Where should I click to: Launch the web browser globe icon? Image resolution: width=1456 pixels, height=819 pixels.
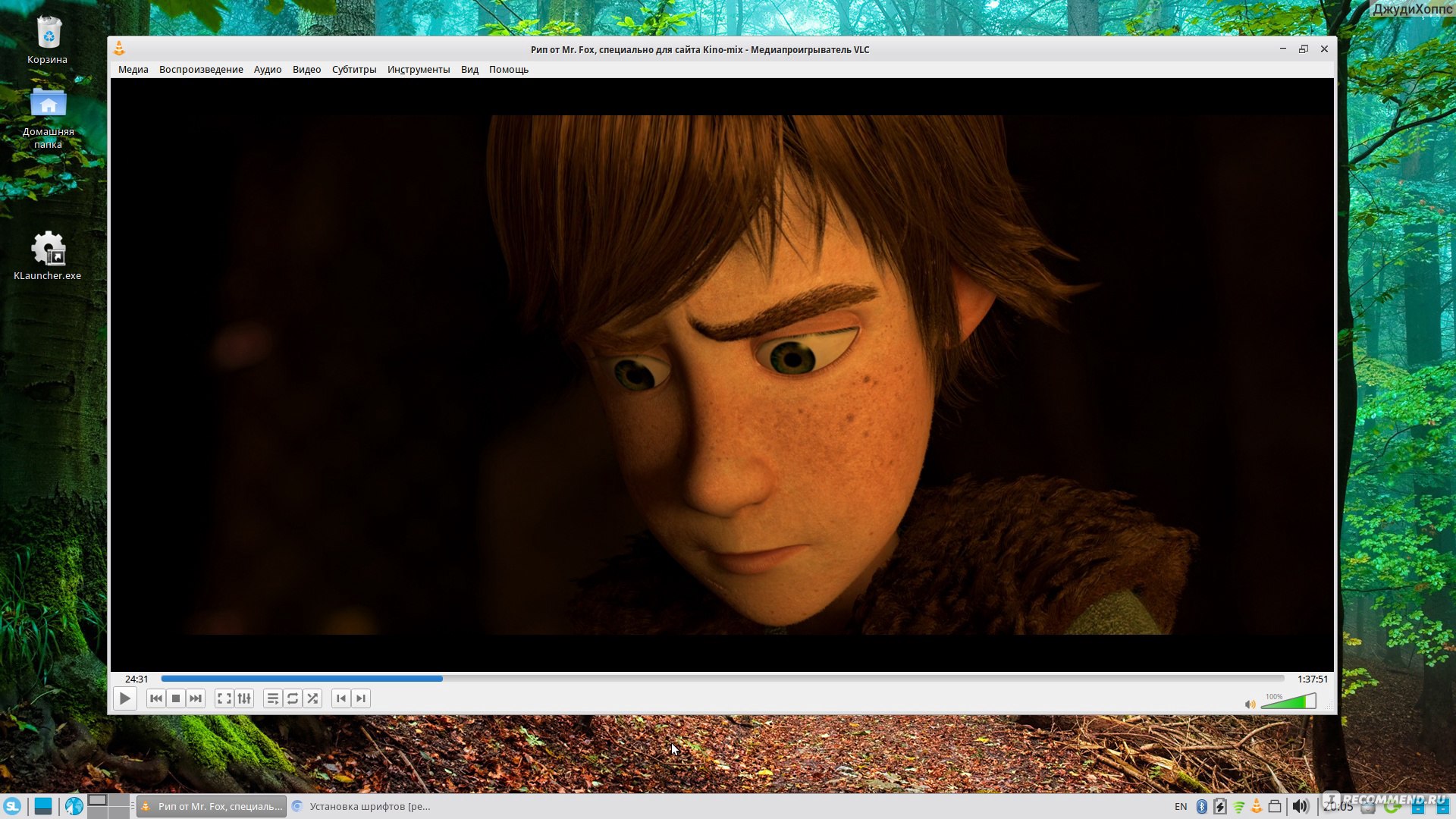(74, 806)
